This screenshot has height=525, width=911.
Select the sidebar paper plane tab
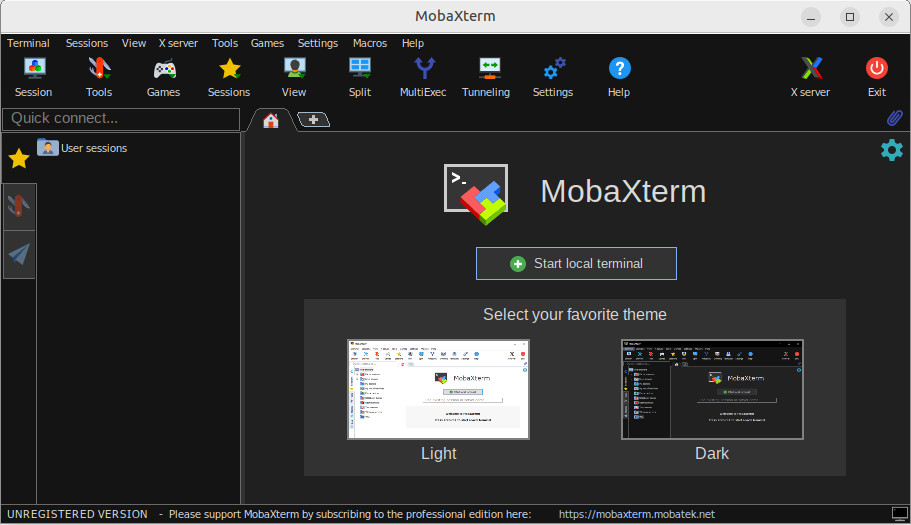coord(19,254)
